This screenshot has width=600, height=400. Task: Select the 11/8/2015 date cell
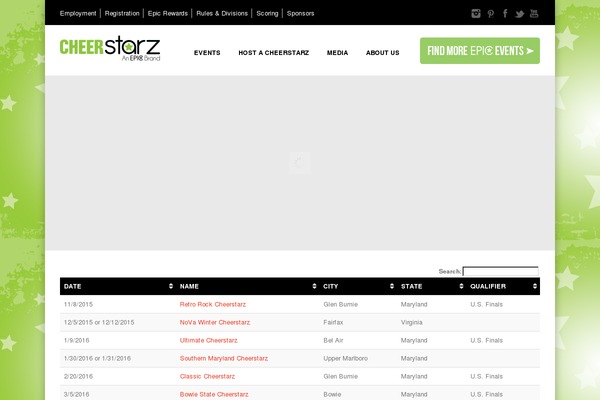pos(78,304)
